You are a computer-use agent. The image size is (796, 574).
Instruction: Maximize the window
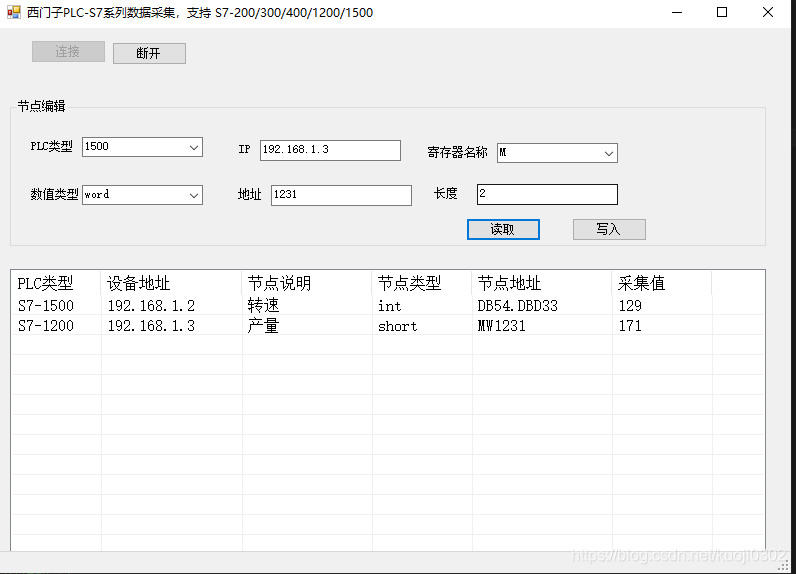click(722, 12)
